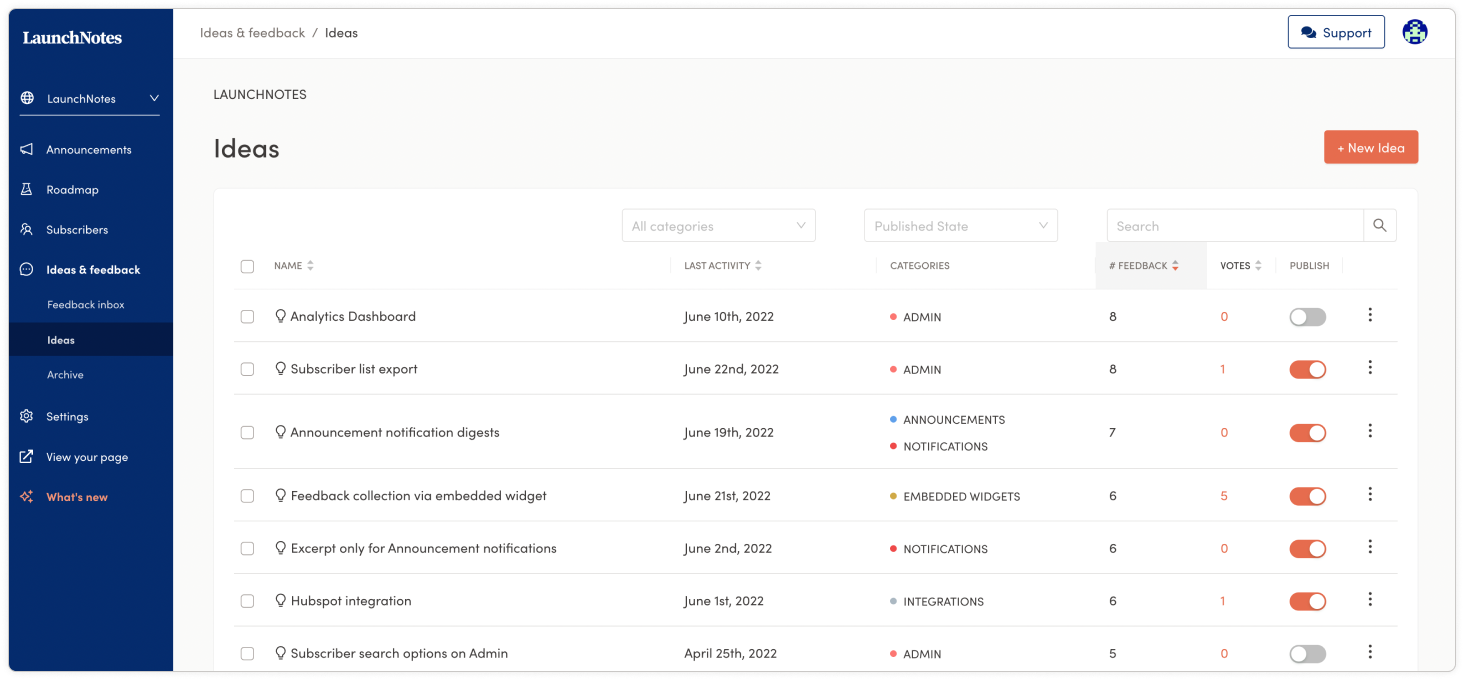Disable publish toggle for Subscriber list export
The image size is (1464, 680).
click(1308, 370)
